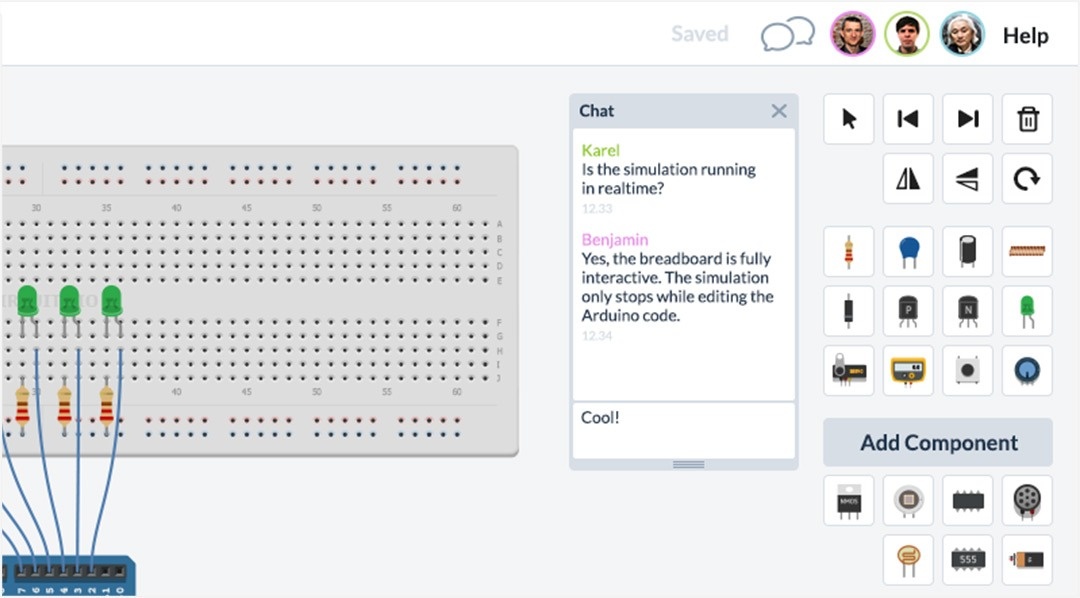Select the 555 timer chip
The image size is (1080, 598).
[968, 560]
